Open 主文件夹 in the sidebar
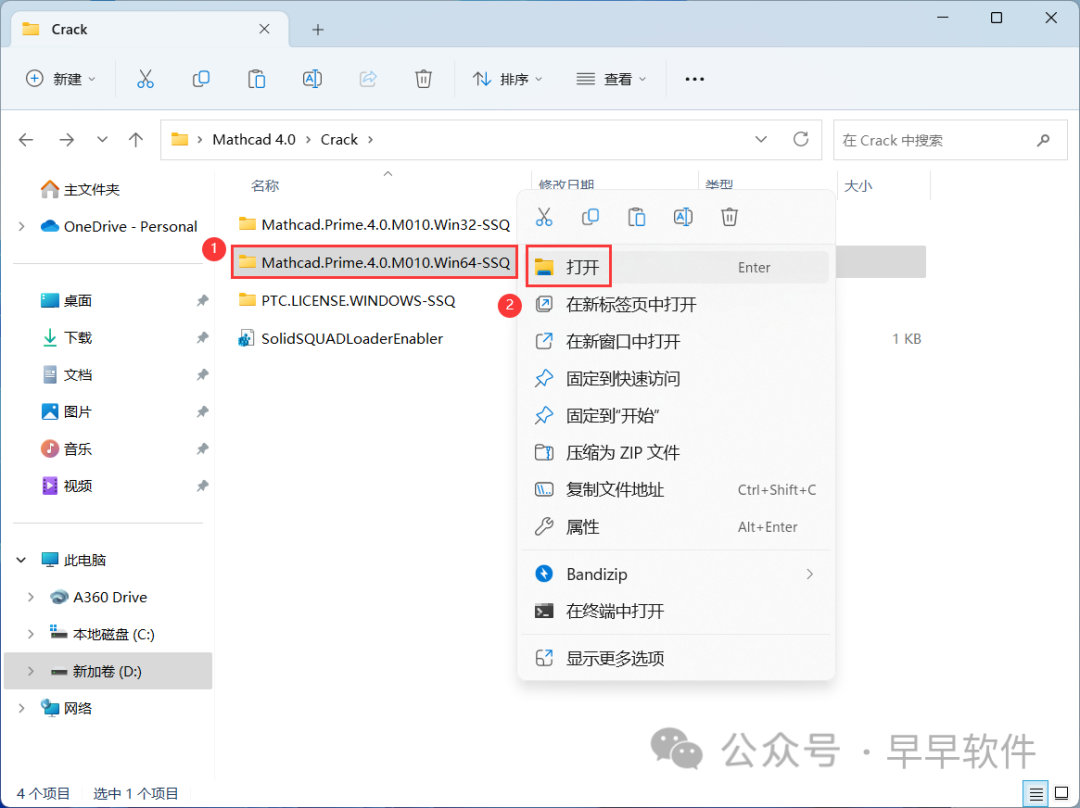 pyautogui.click(x=80, y=189)
